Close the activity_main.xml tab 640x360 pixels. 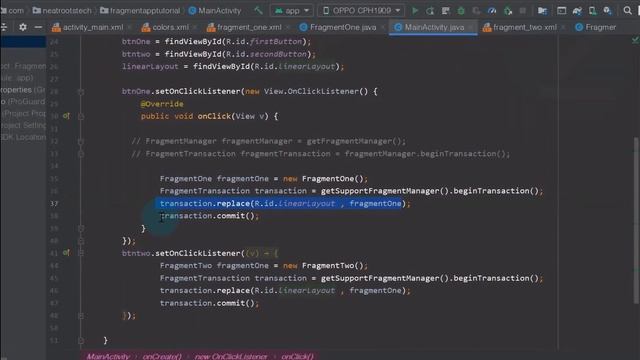click(129, 27)
